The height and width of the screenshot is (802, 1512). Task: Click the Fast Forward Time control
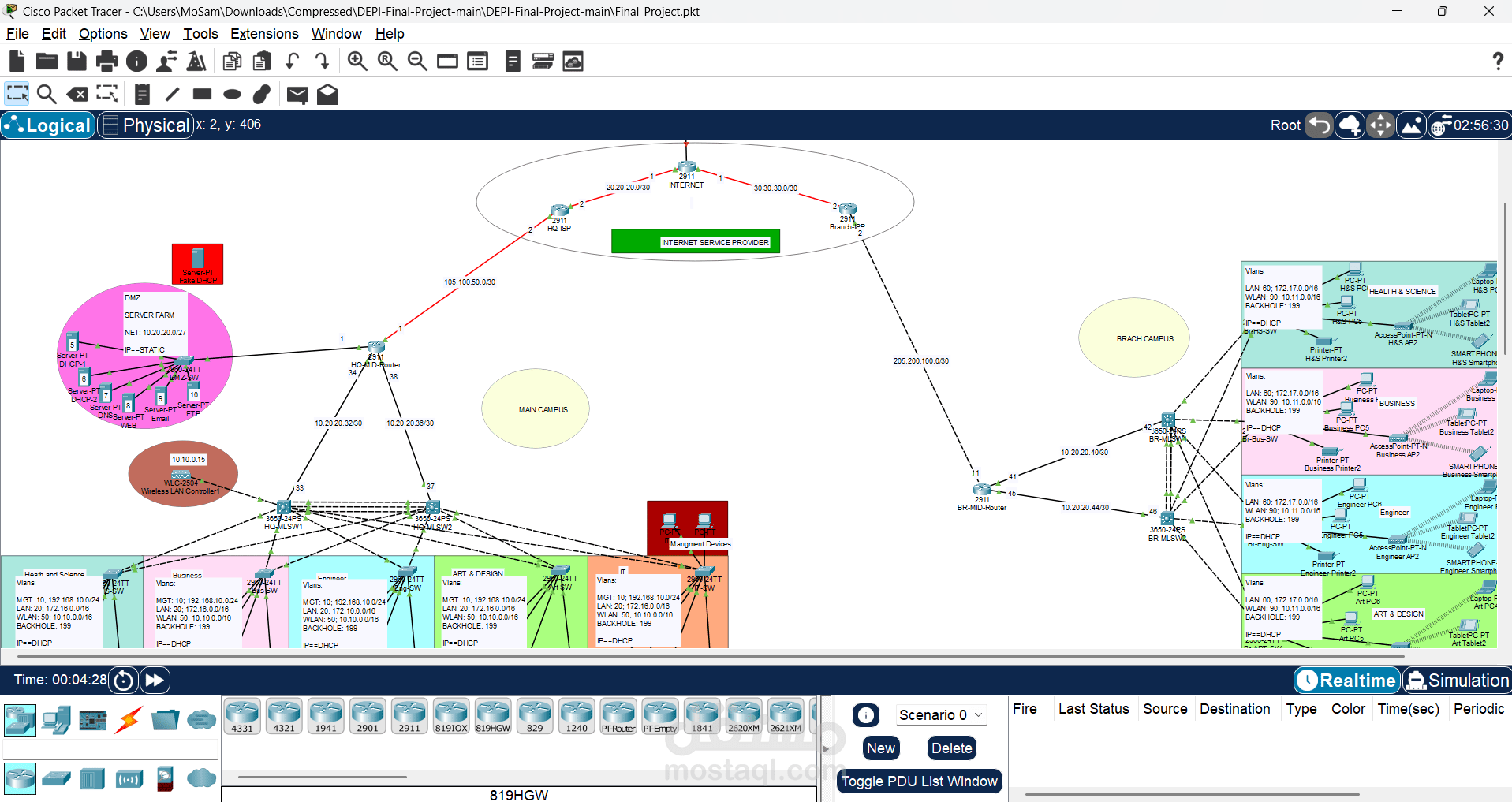[x=155, y=680]
